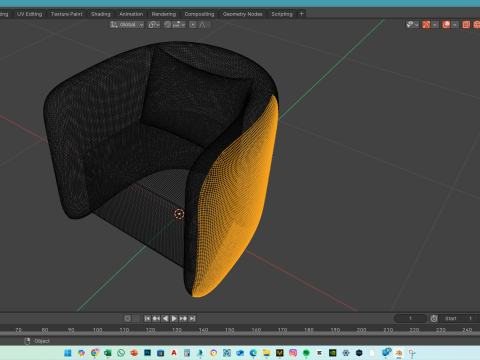Play the animation forward
Image resolution: width=480 pixels, height=360 pixels.
coord(174,319)
